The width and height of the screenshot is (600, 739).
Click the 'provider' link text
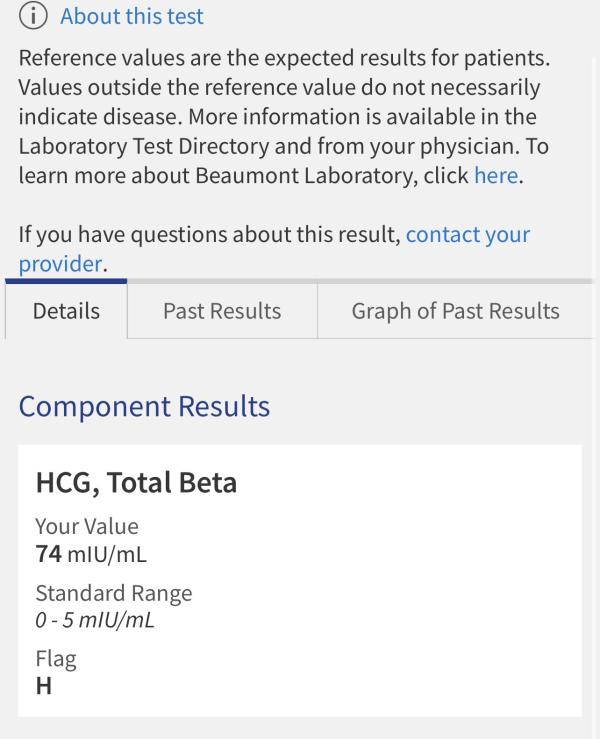60,263
